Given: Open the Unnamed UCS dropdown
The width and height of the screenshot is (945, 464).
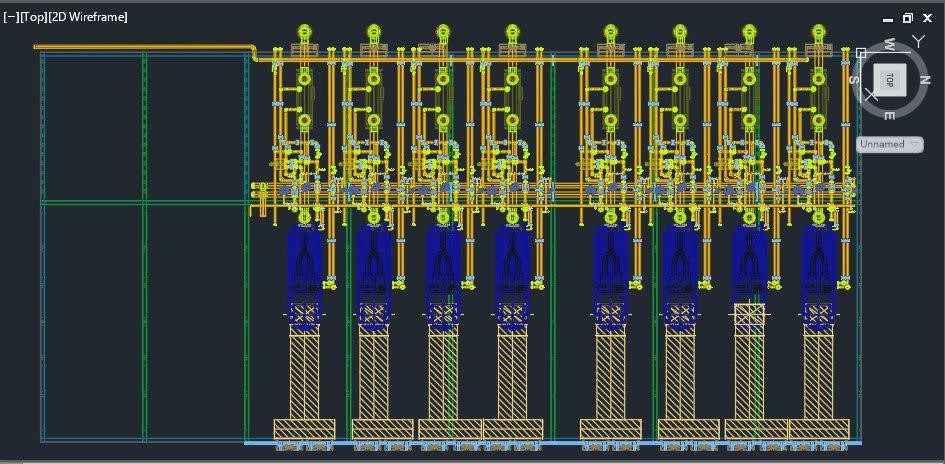Looking at the screenshot, I should coord(889,144).
